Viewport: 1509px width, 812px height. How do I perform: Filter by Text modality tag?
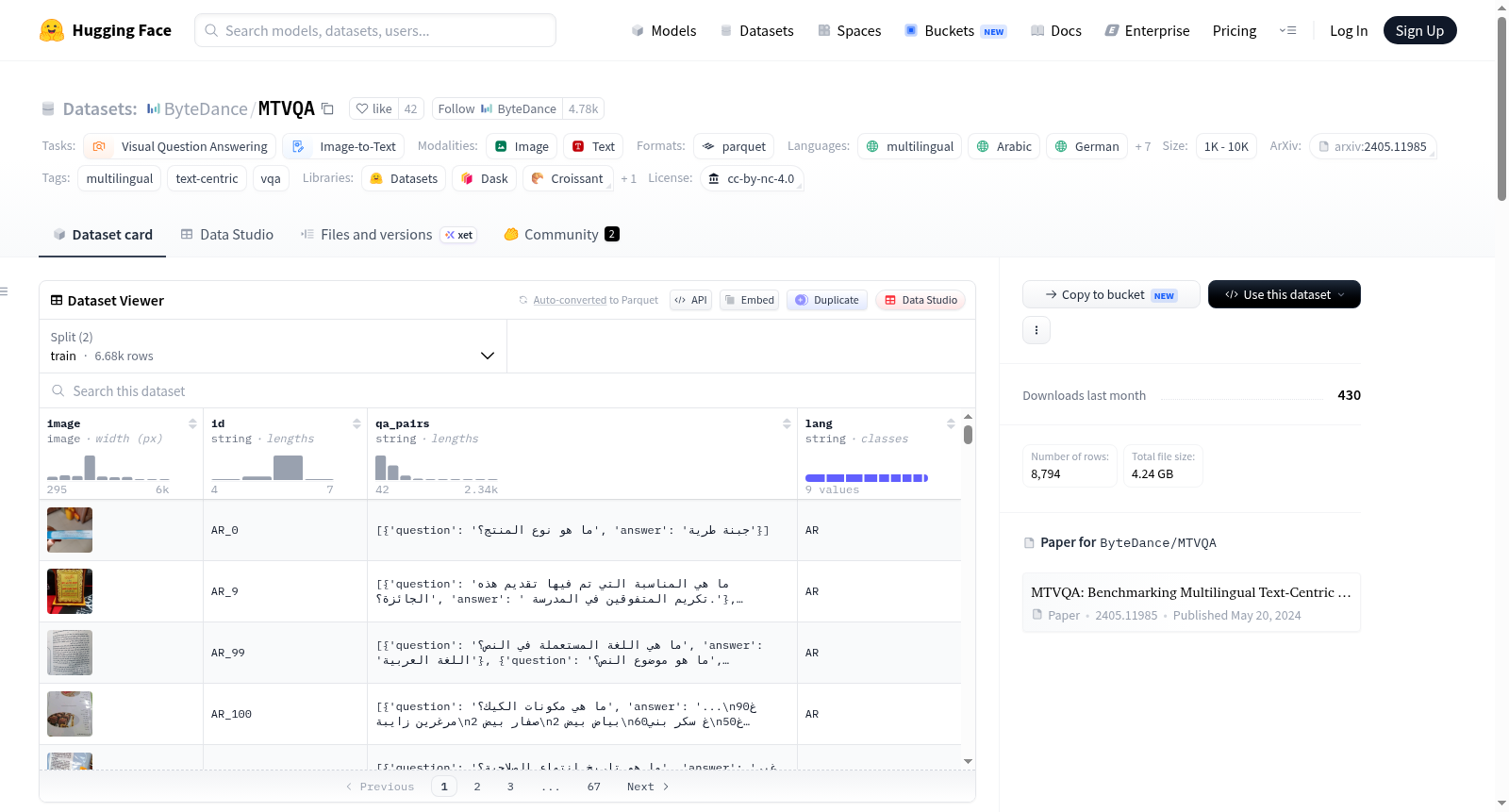(593, 146)
